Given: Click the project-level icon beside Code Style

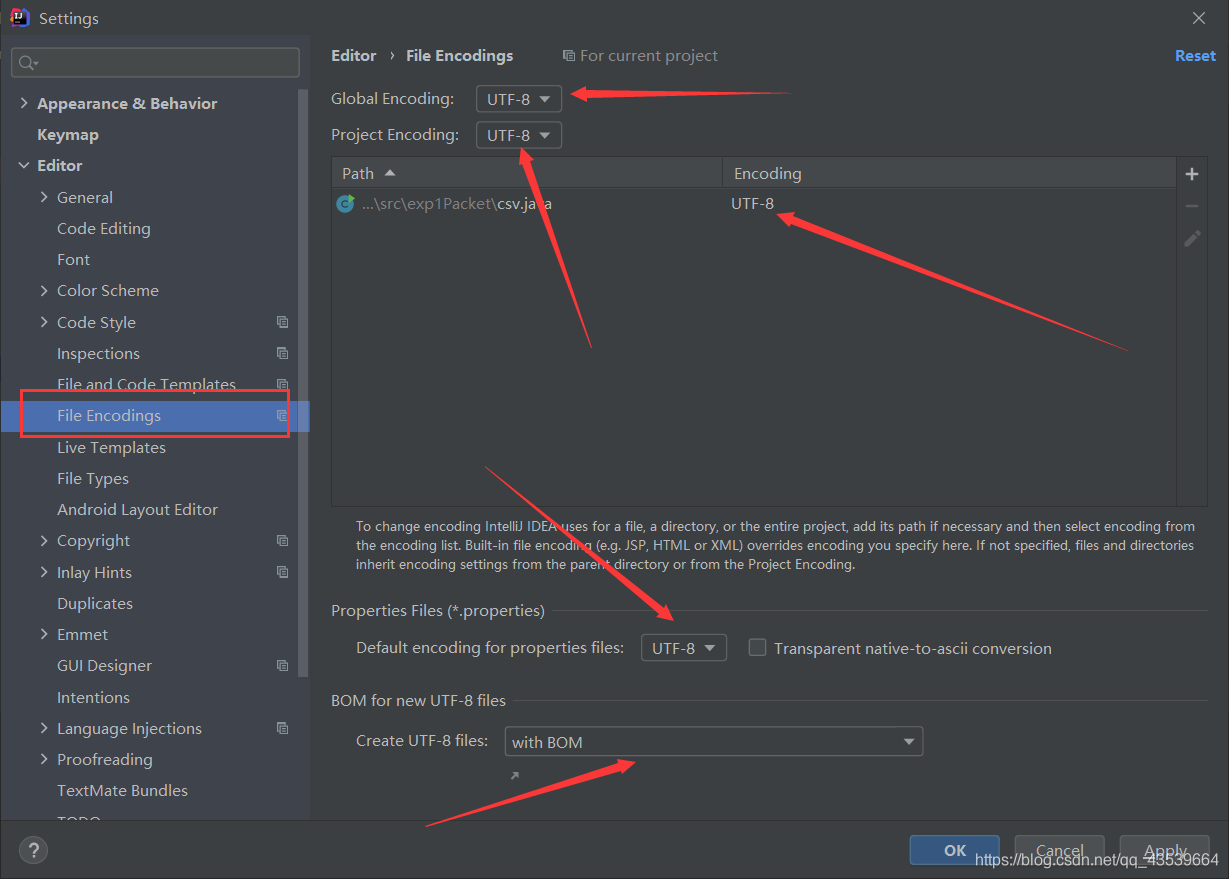Looking at the screenshot, I should coord(283,322).
